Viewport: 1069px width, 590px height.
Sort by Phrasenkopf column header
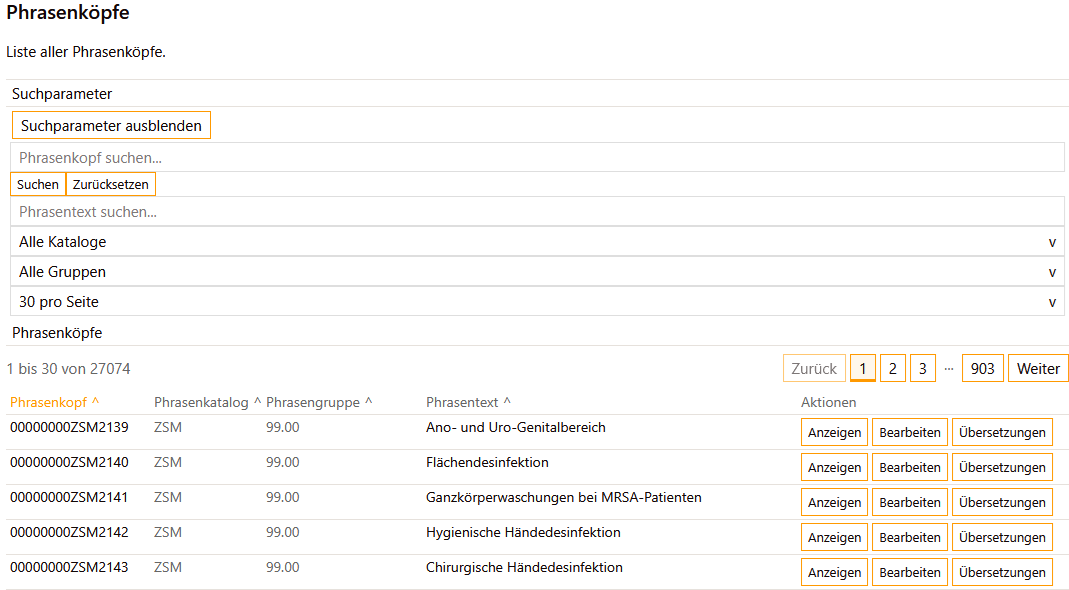tap(55, 402)
